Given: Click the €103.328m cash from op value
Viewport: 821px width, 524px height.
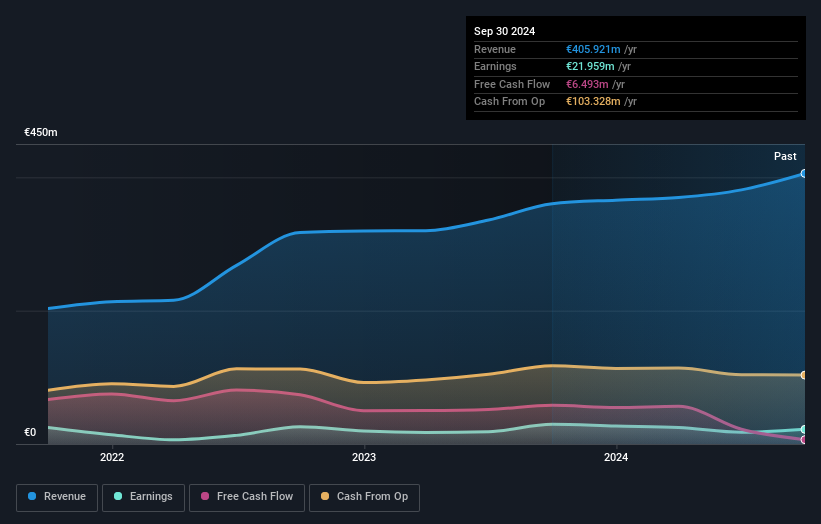Looking at the screenshot, I should coord(593,102).
